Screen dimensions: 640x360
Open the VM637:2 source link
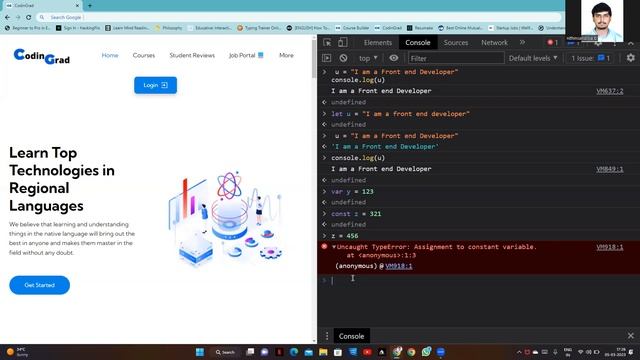click(609, 91)
